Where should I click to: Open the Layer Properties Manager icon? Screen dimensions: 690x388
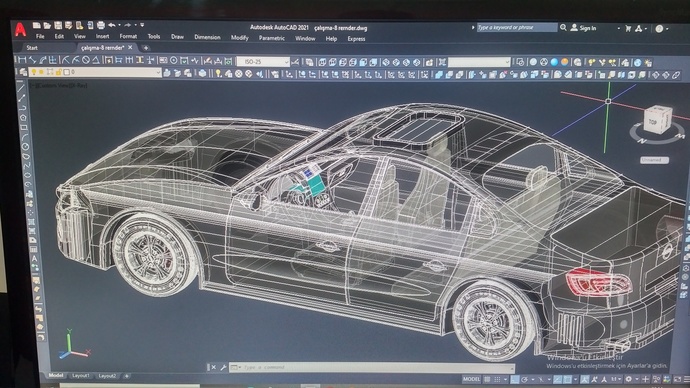(x=23, y=72)
